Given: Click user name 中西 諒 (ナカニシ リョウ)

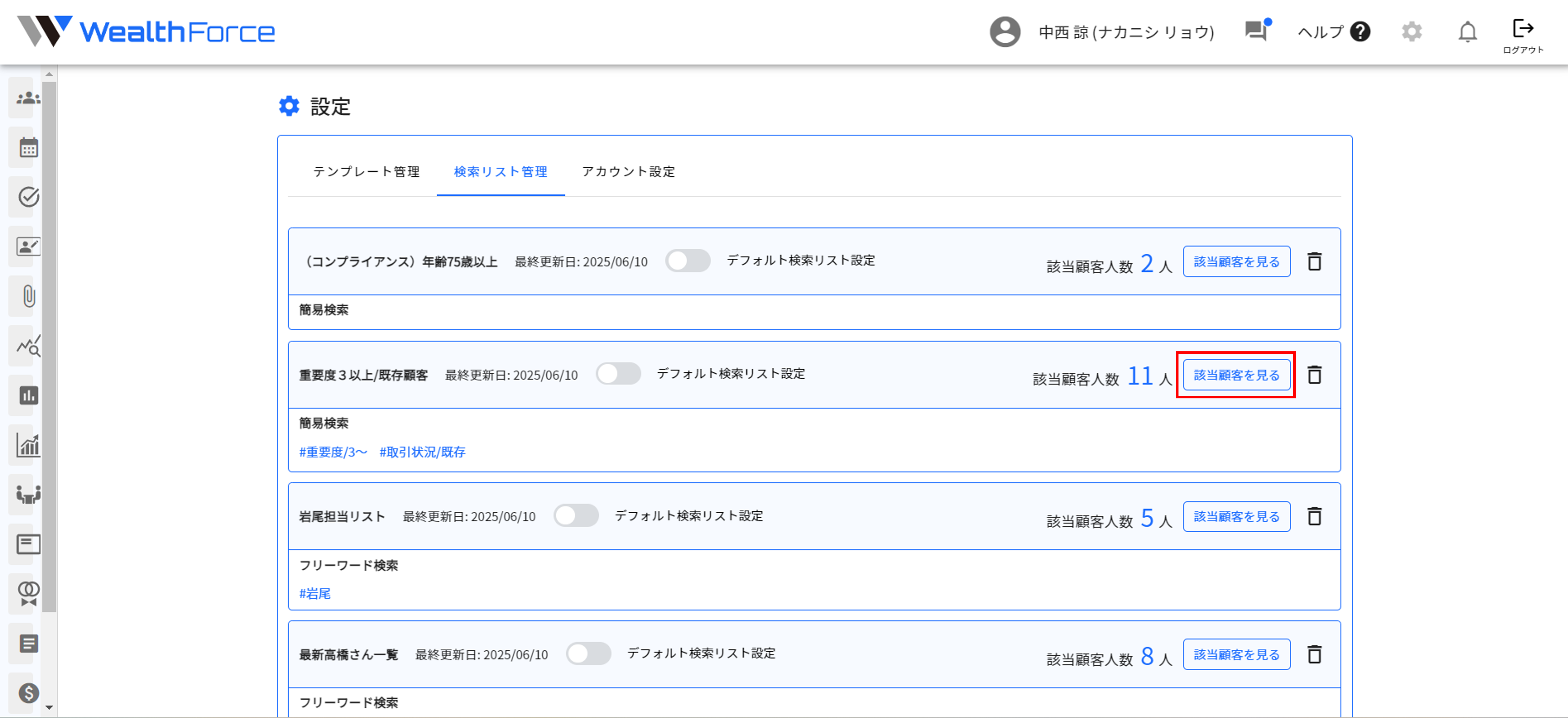Looking at the screenshot, I should [1126, 32].
